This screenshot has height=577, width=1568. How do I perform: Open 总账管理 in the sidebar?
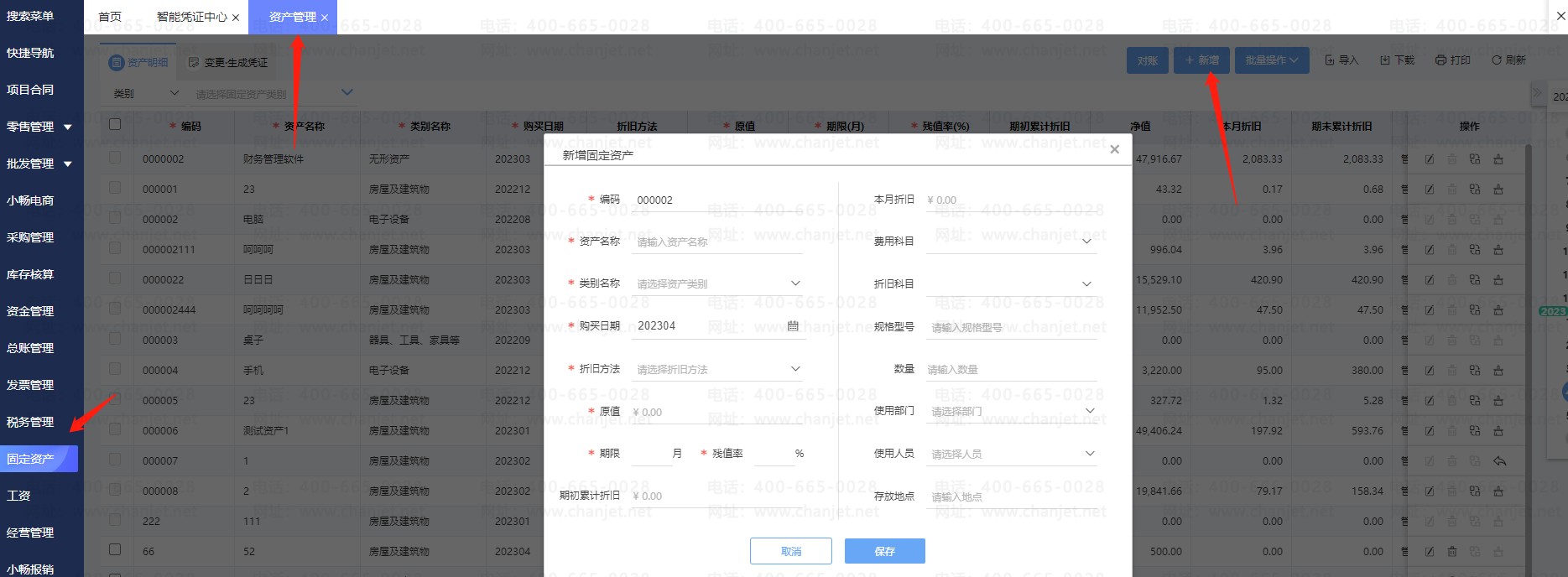(x=31, y=348)
